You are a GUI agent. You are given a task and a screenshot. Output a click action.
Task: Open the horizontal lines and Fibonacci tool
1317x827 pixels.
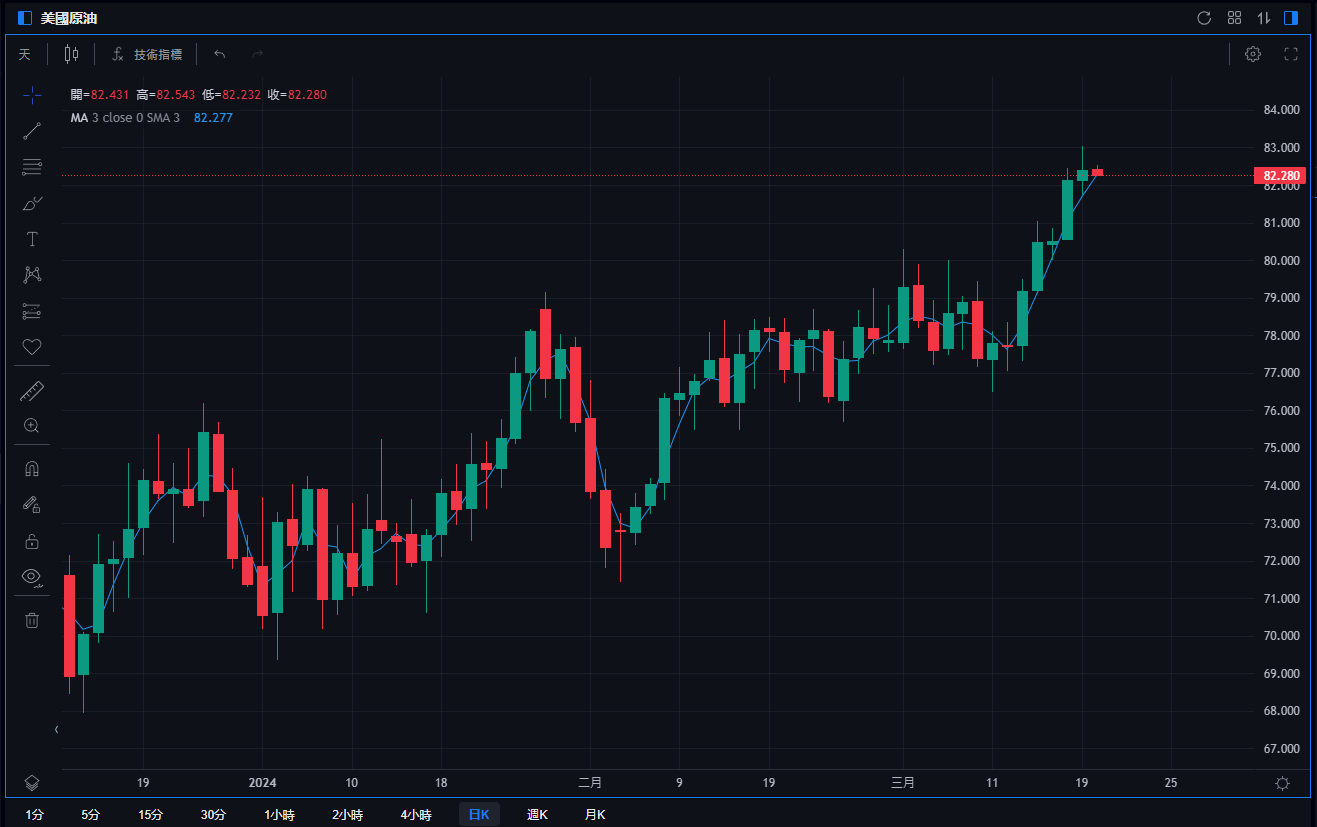(32, 167)
